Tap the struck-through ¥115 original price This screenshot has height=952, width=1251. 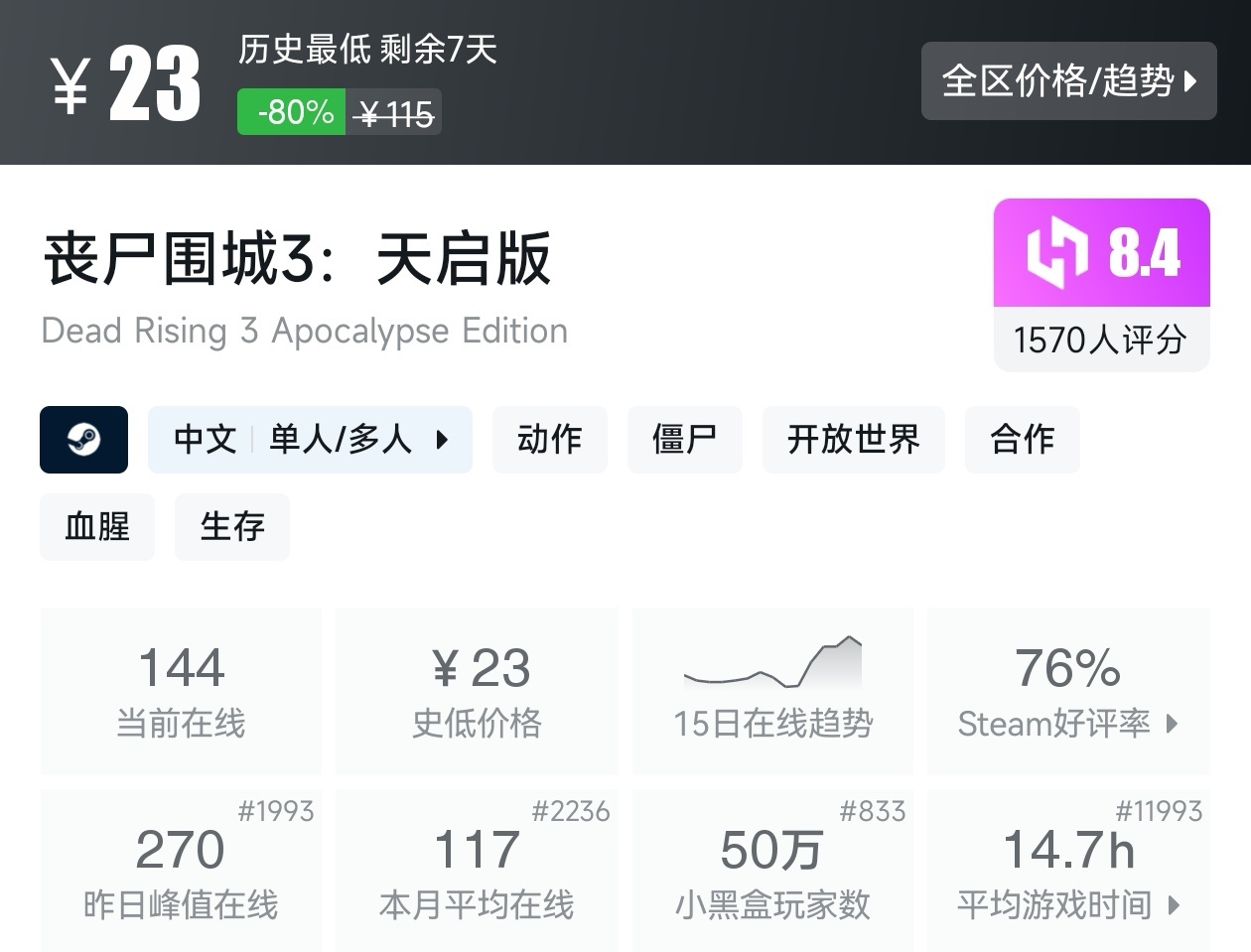pyautogui.click(x=395, y=115)
